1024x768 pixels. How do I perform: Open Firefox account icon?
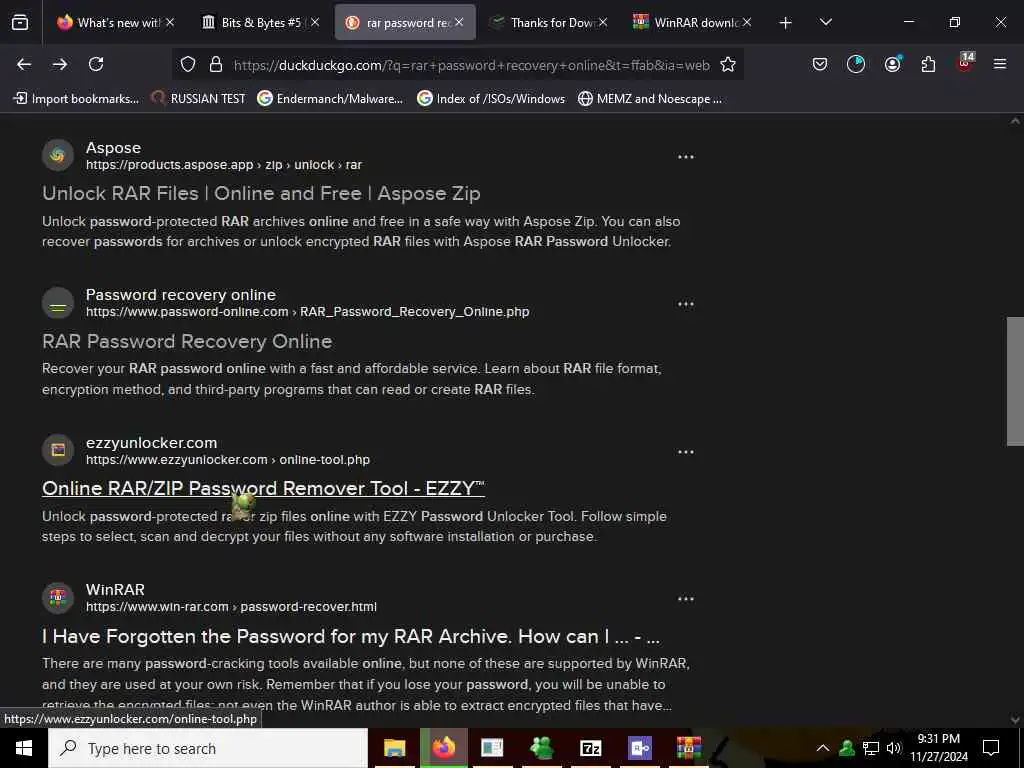pos(892,64)
